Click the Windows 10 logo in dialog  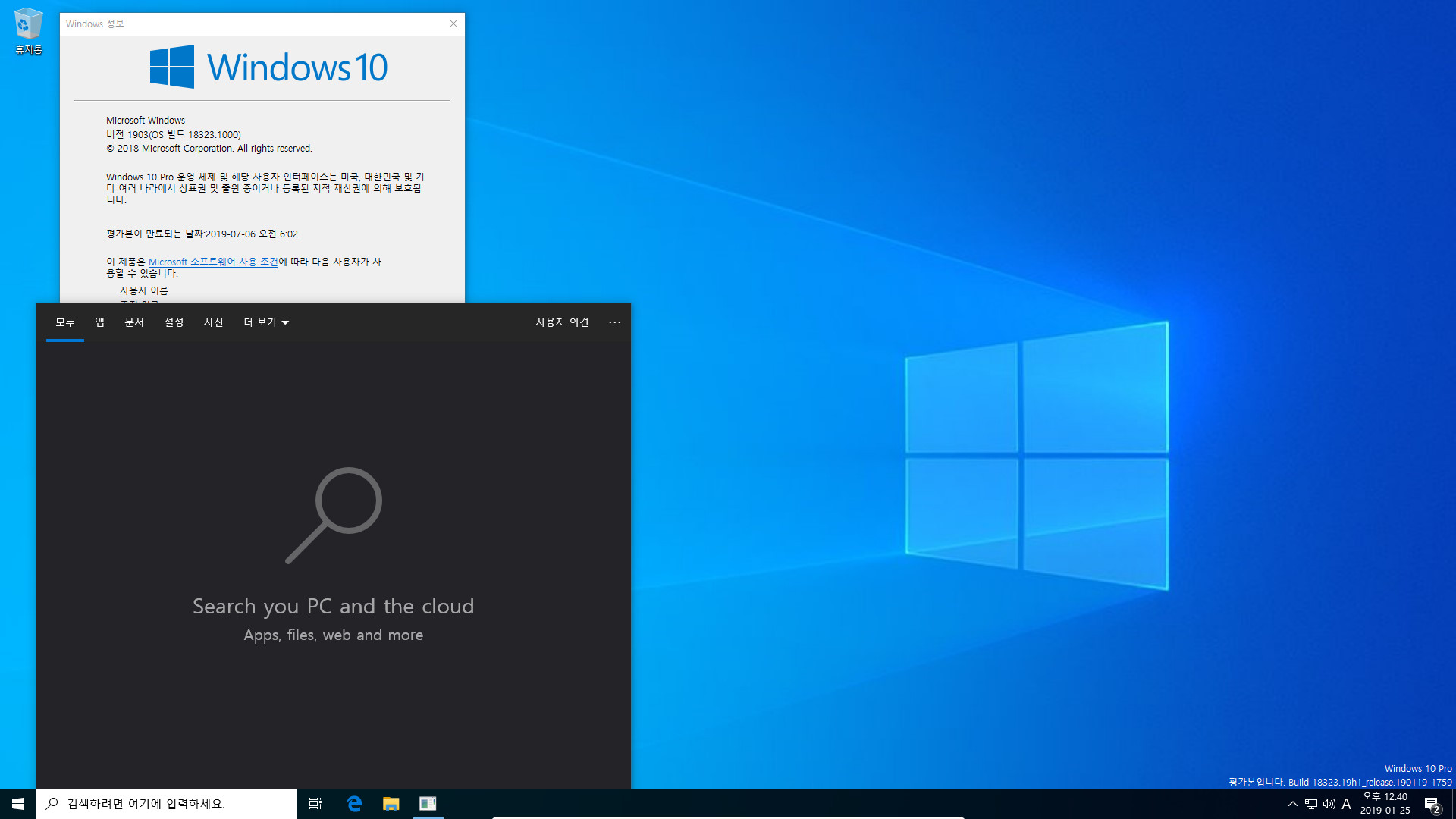click(268, 67)
